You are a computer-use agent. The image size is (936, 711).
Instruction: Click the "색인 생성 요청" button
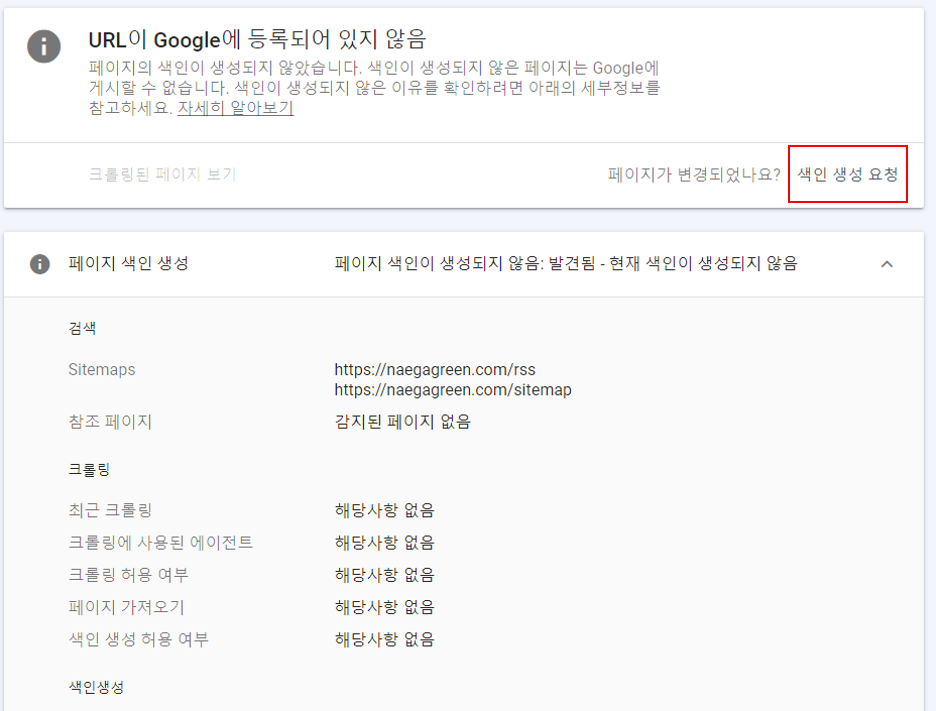(x=848, y=174)
